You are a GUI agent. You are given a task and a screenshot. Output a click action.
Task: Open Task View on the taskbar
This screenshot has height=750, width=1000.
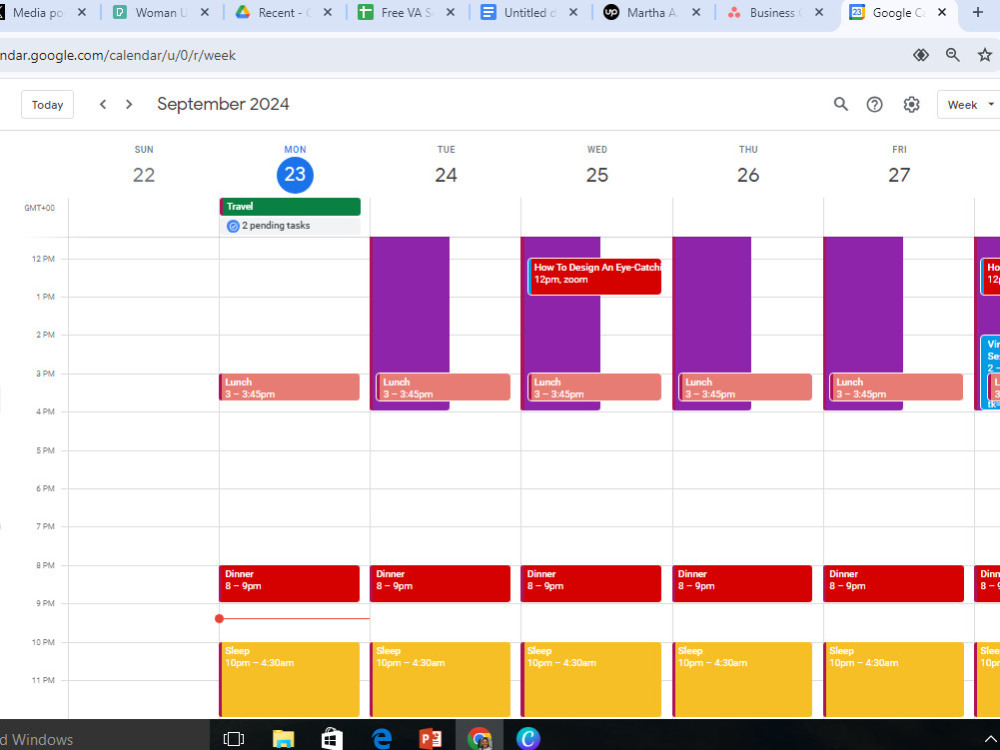[x=233, y=739]
